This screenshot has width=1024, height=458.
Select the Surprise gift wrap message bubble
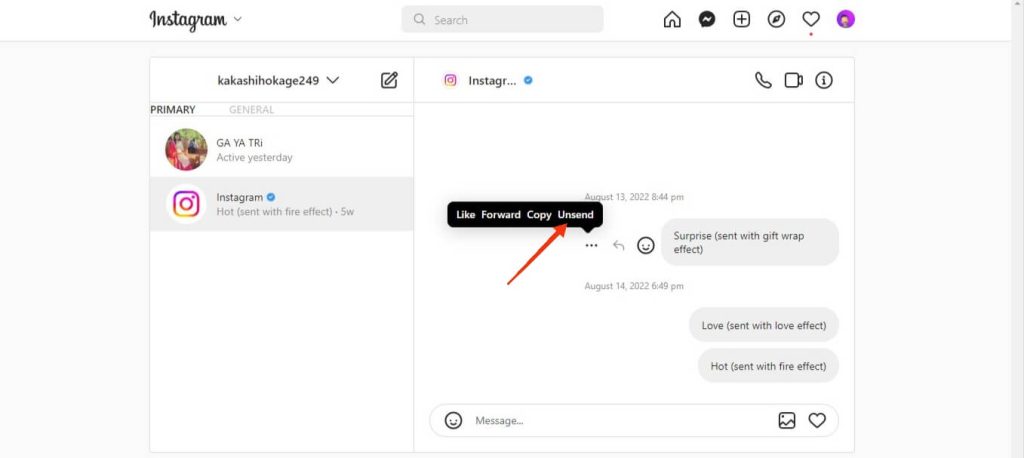tap(750, 242)
